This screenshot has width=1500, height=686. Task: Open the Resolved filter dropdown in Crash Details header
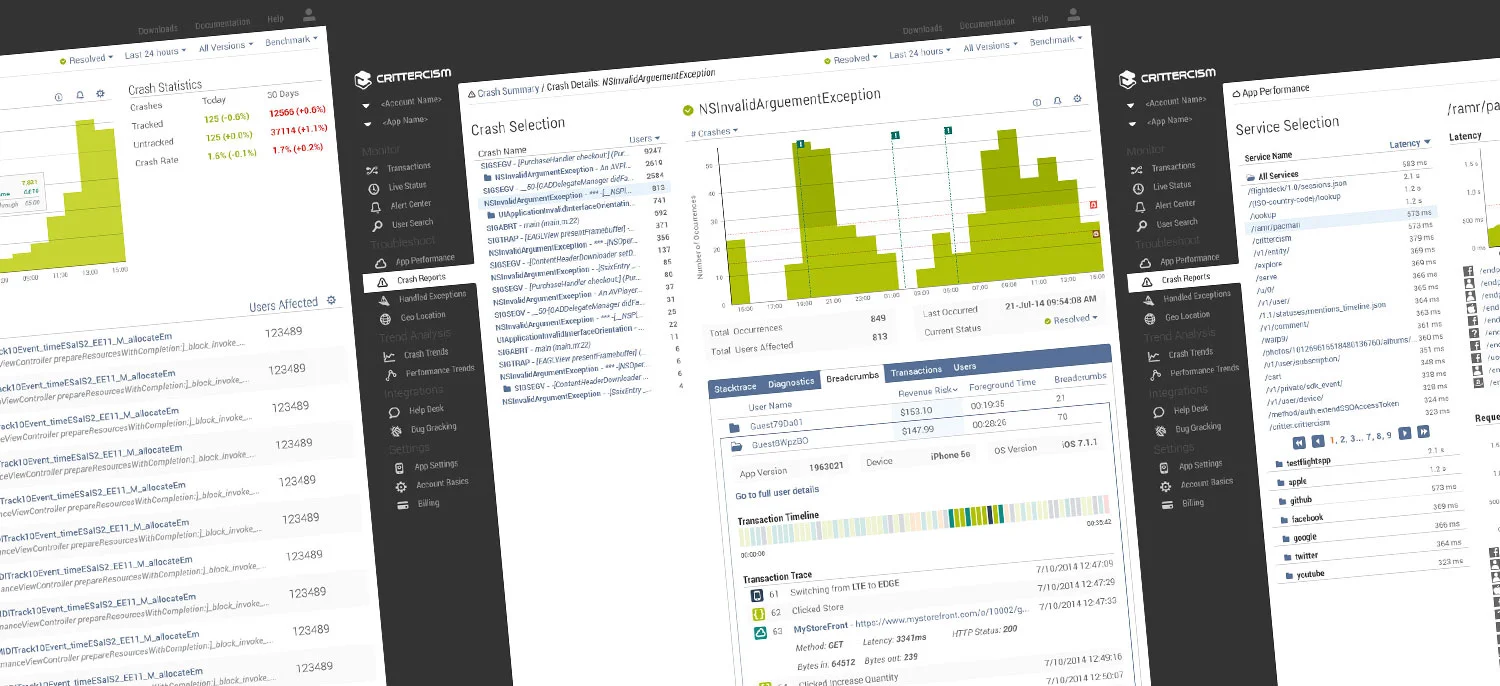click(851, 59)
